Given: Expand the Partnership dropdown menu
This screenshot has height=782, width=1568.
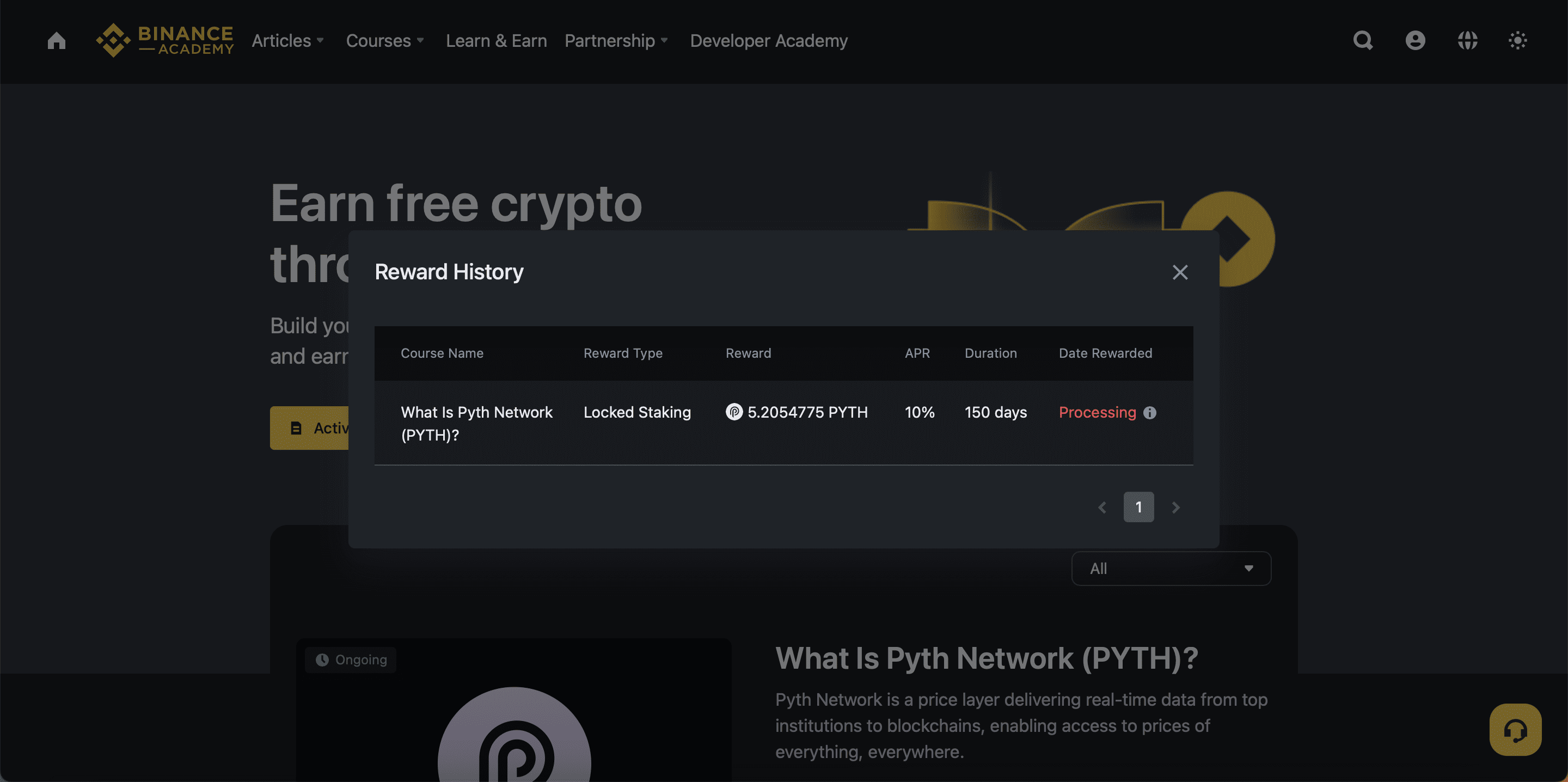Looking at the screenshot, I should pos(616,41).
